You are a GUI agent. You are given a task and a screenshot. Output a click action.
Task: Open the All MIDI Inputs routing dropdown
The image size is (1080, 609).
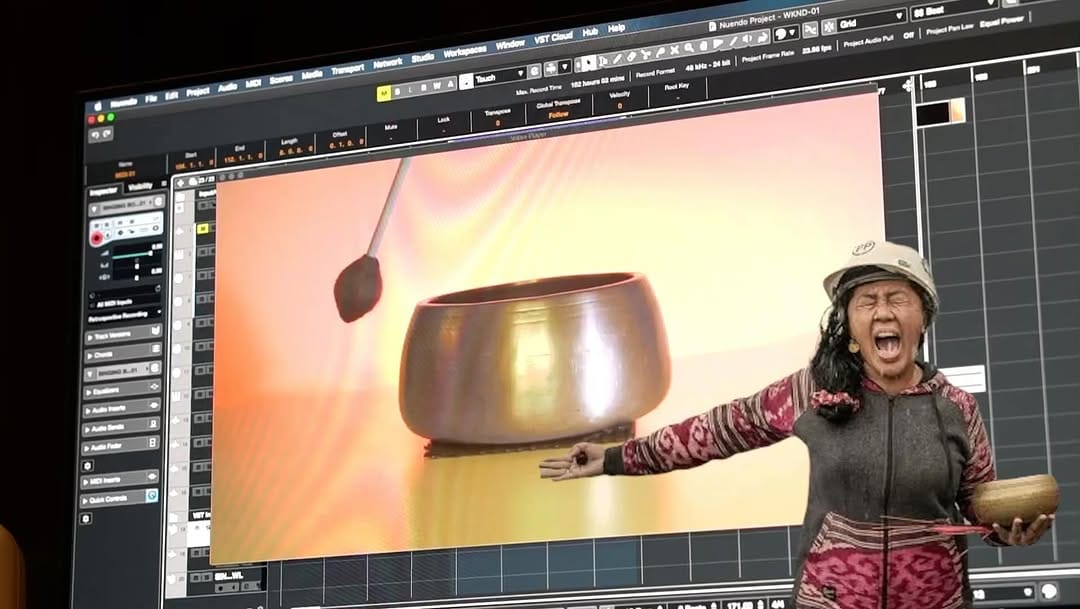tap(125, 301)
